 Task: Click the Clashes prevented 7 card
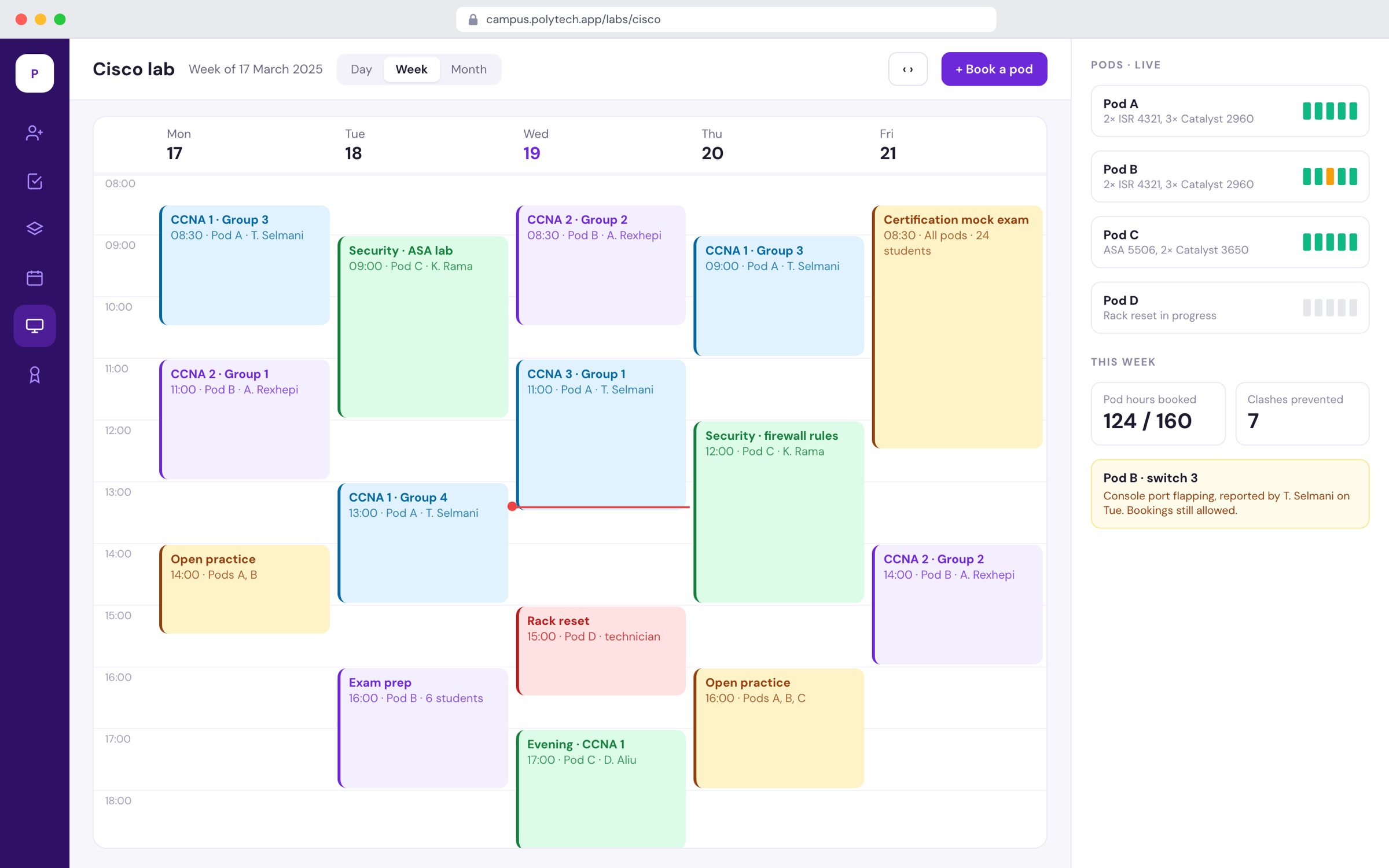(x=1302, y=414)
